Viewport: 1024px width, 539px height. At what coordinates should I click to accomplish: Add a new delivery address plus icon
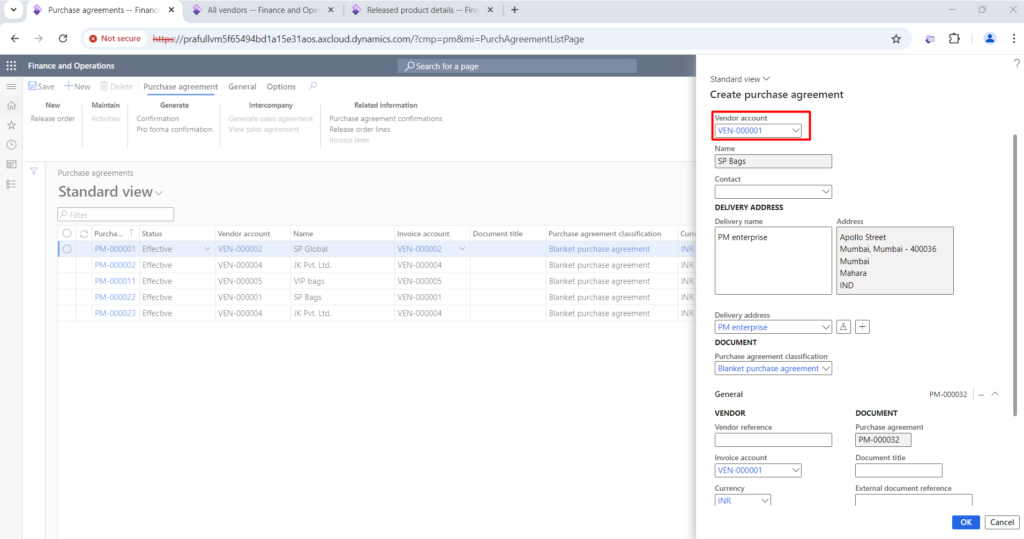coord(862,327)
